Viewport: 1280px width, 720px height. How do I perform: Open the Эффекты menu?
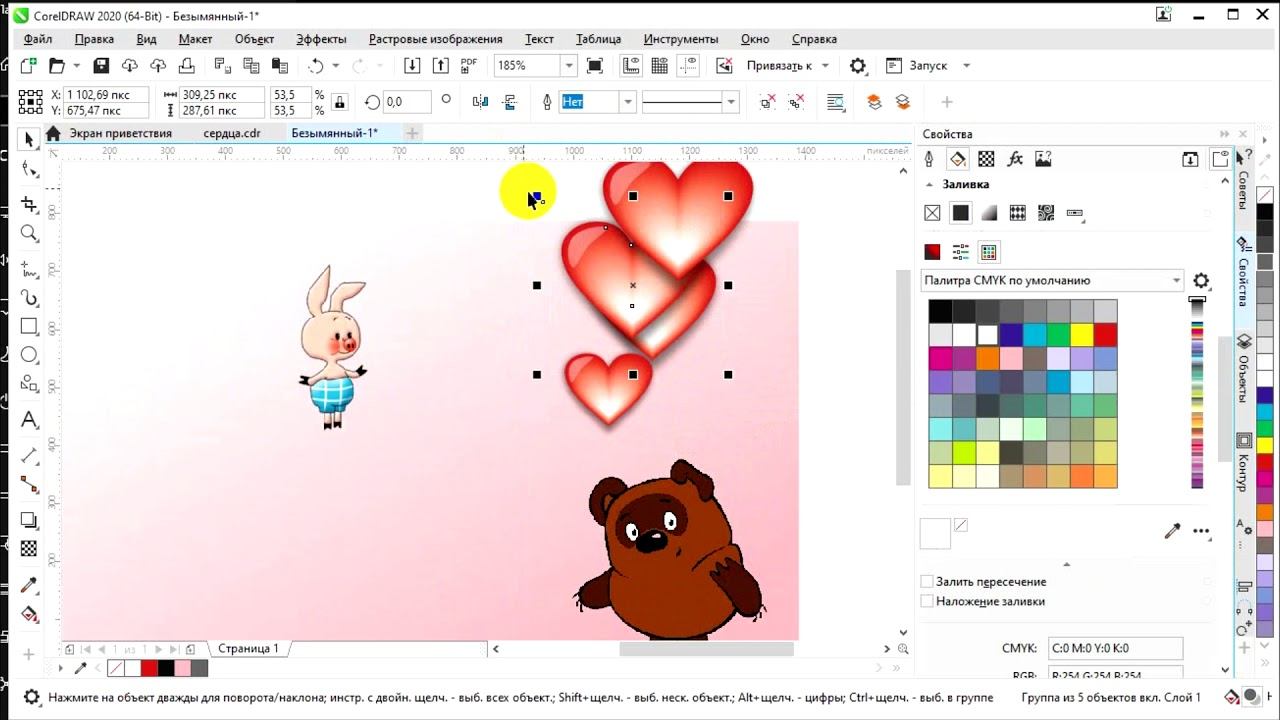click(x=321, y=39)
